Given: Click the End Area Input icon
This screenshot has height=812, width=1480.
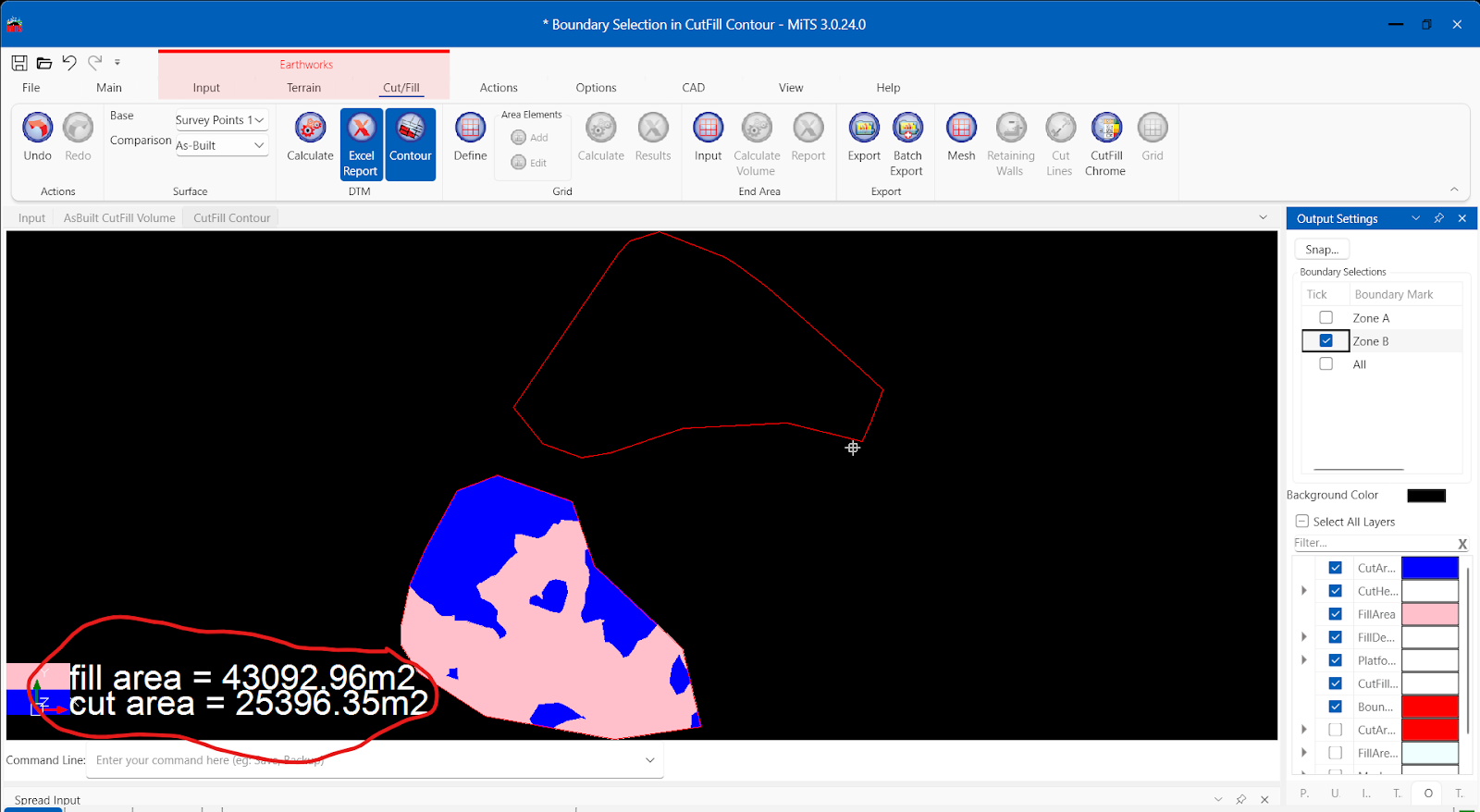Looking at the screenshot, I should [709, 128].
